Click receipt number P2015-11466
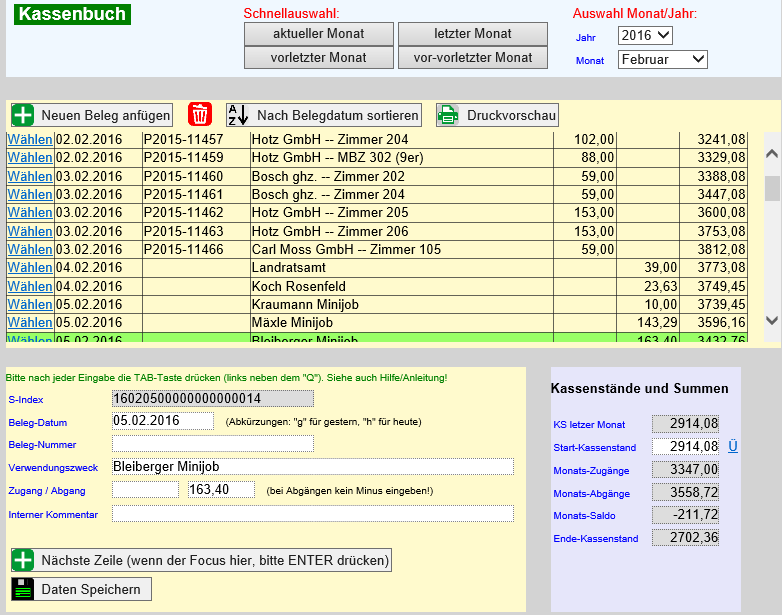The image size is (782, 615). [x=184, y=249]
